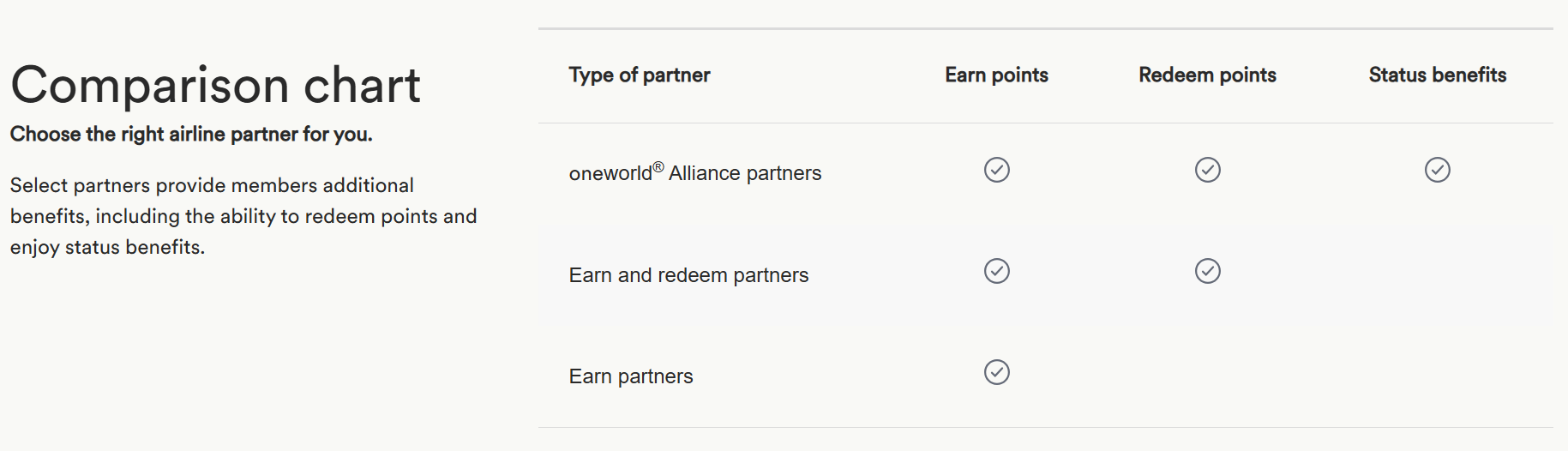Select the Status benefits column header
The height and width of the screenshot is (451, 1568).
(1437, 75)
